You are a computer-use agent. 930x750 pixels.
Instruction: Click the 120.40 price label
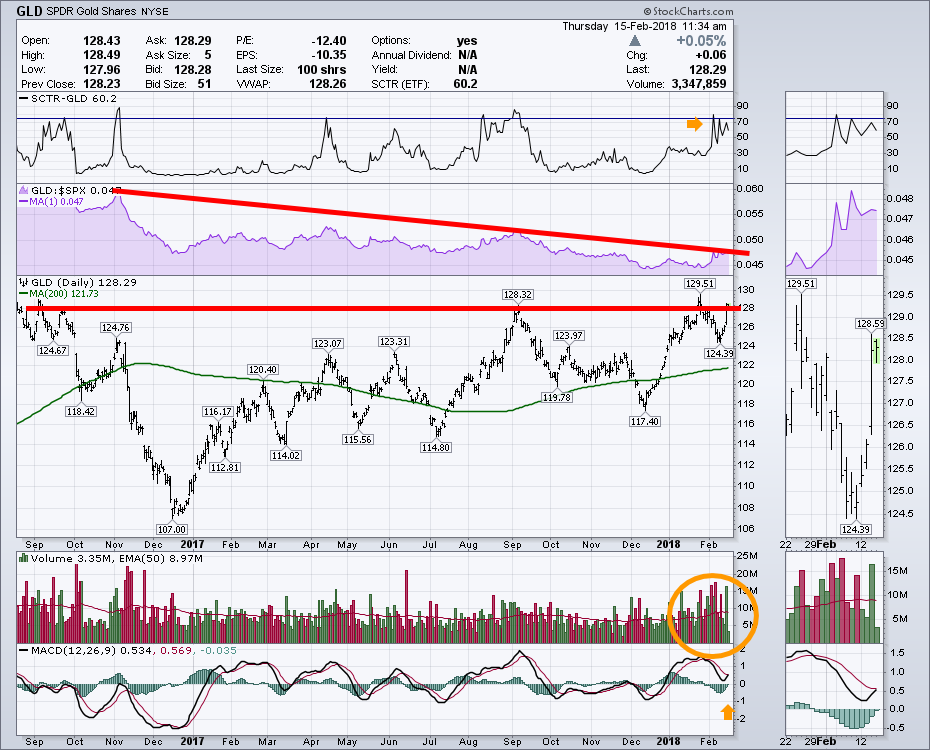[263, 369]
